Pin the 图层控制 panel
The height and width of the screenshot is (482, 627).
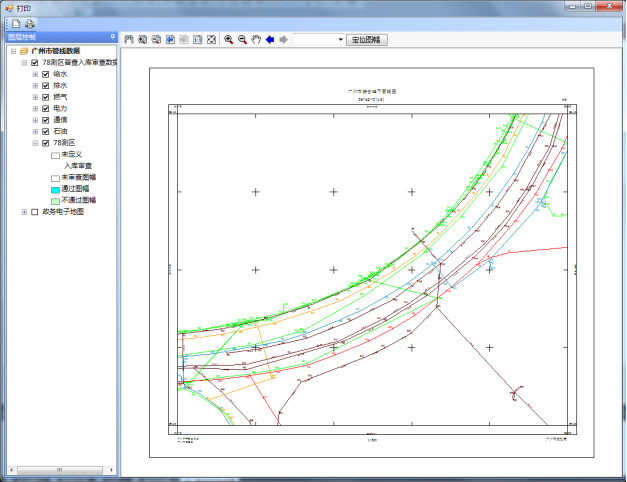(x=112, y=37)
